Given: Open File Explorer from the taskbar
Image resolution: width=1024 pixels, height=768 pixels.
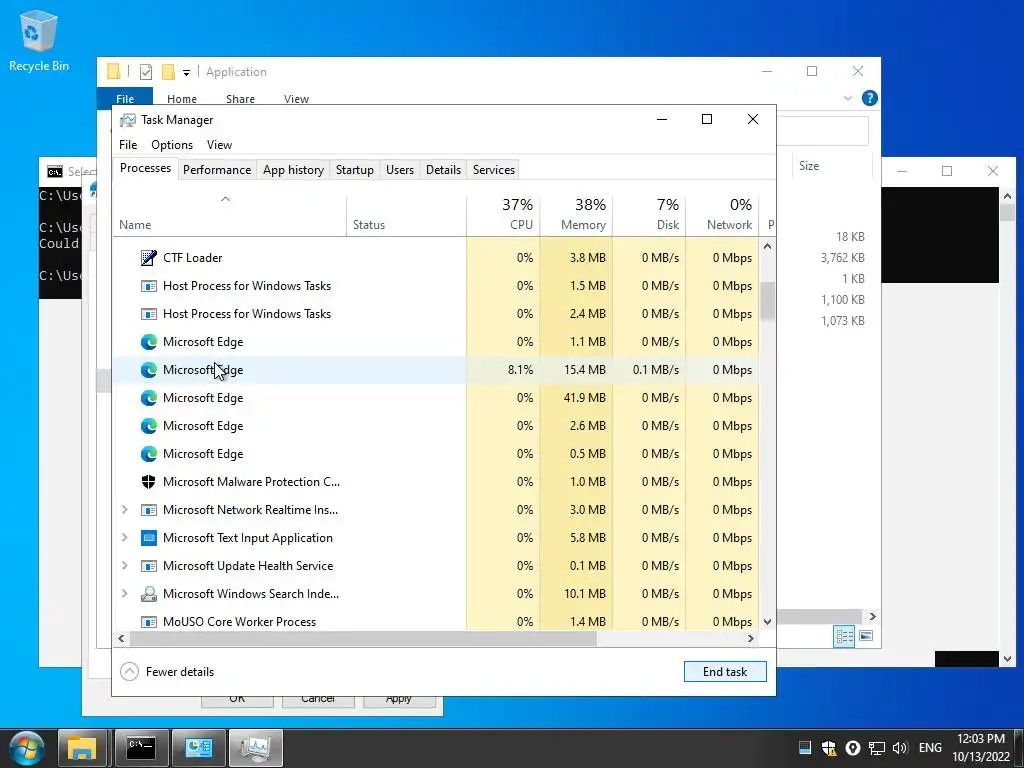Looking at the screenshot, I should point(82,748).
